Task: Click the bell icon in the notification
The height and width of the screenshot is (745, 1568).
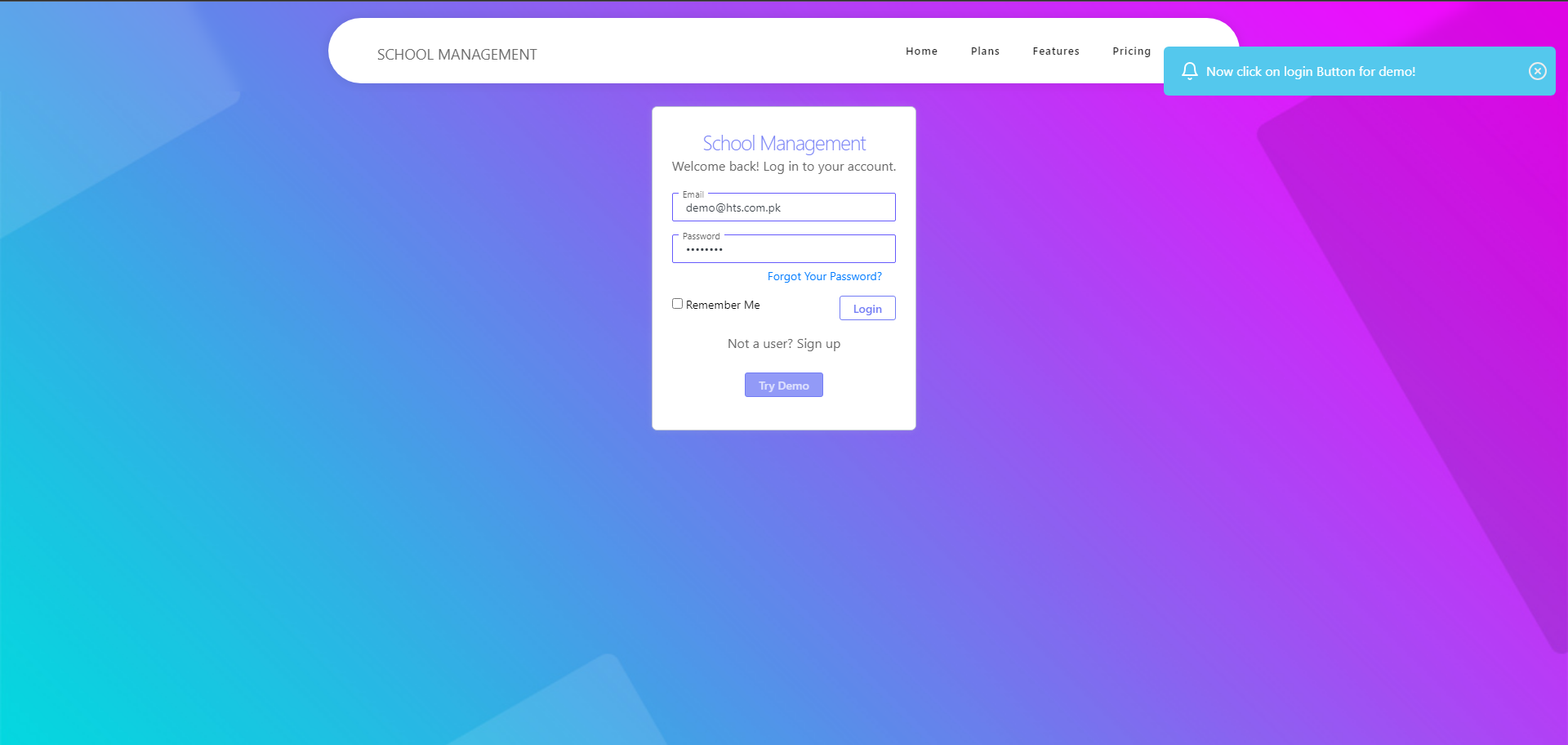Action: pyautogui.click(x=1190, y=71)
